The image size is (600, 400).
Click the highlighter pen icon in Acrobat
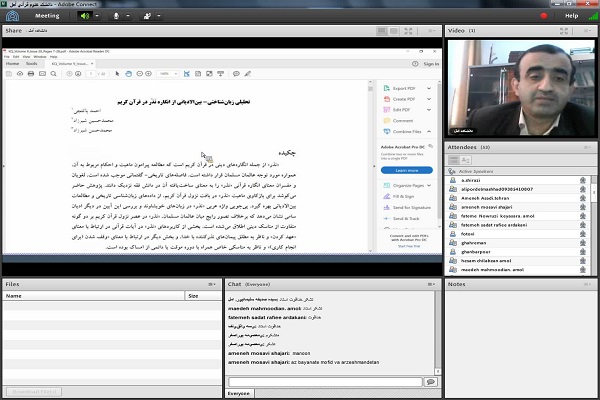click(248, 74)
